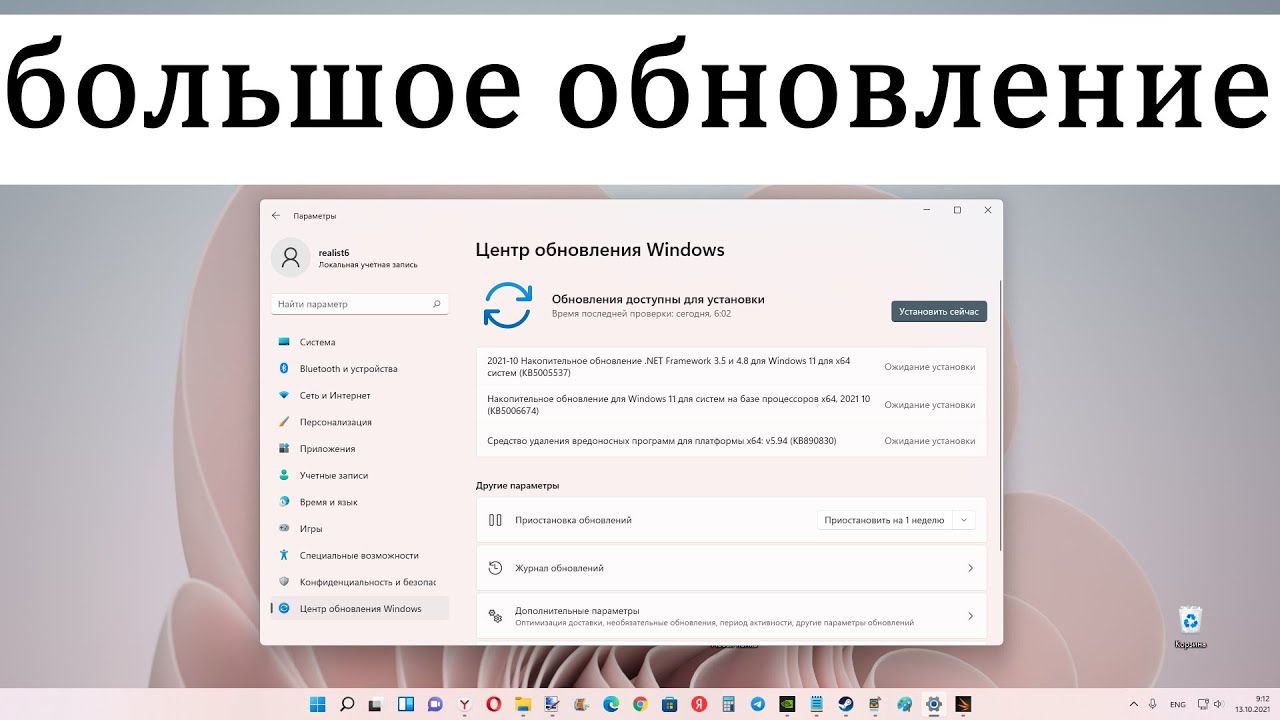Click the KB890830 malware removal tool entry
The height and width of the screenshot is (720, 1280).
(x=731, y=440)
